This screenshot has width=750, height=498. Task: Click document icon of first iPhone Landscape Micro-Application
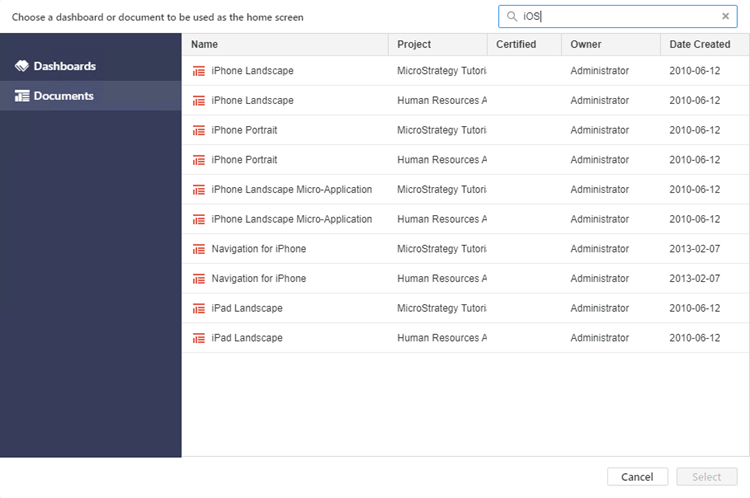(199, 190)
